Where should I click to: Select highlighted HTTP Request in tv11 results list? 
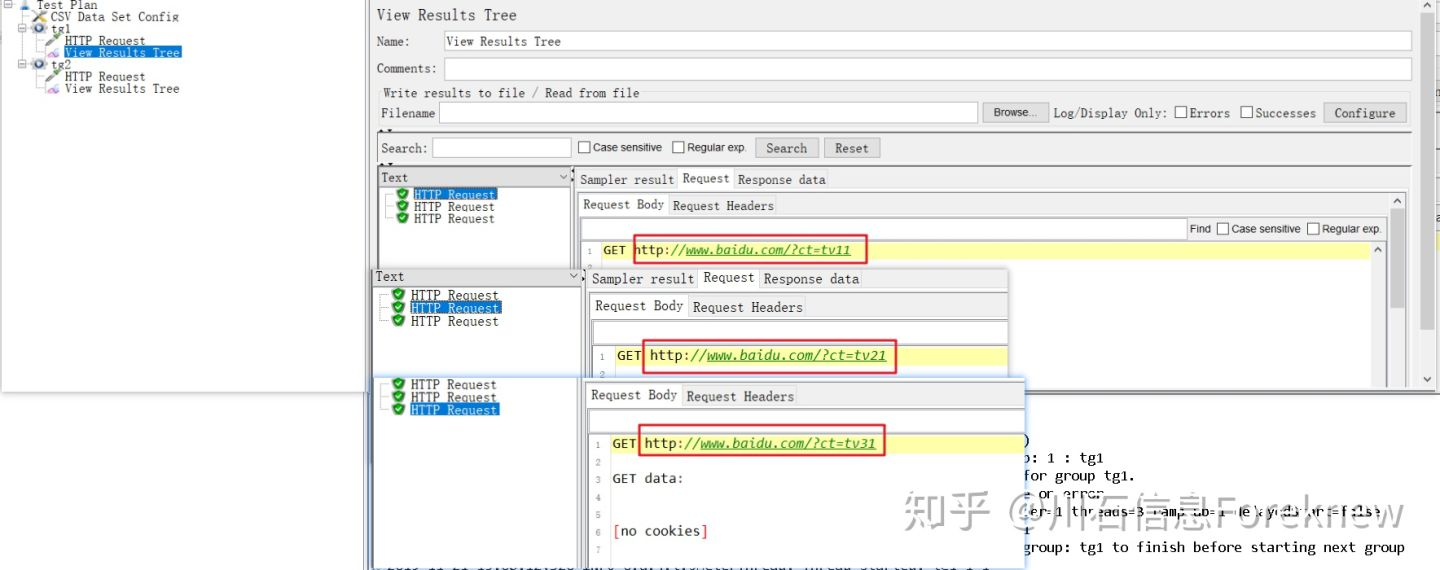click(454, 194)
